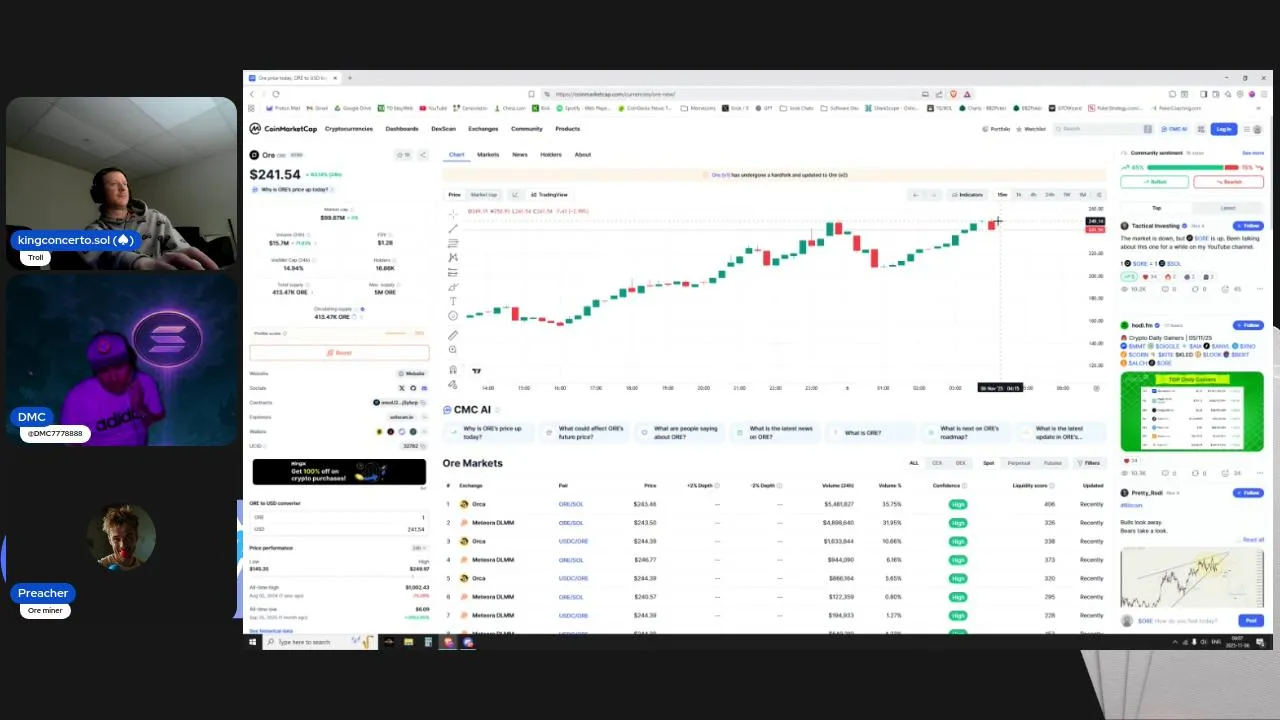Switch chart to Market cap view

click(484, 195)
